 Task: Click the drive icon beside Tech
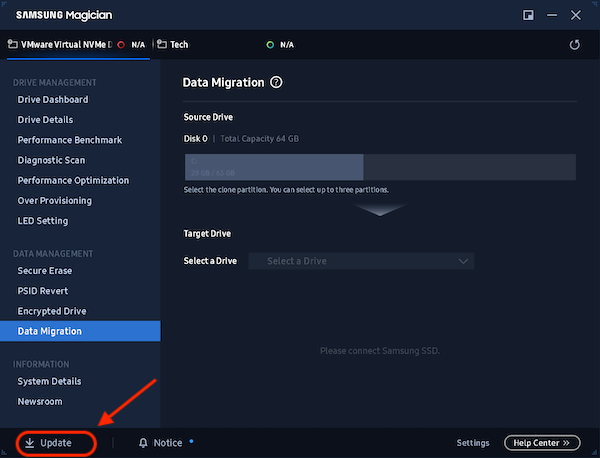point(162,44)
